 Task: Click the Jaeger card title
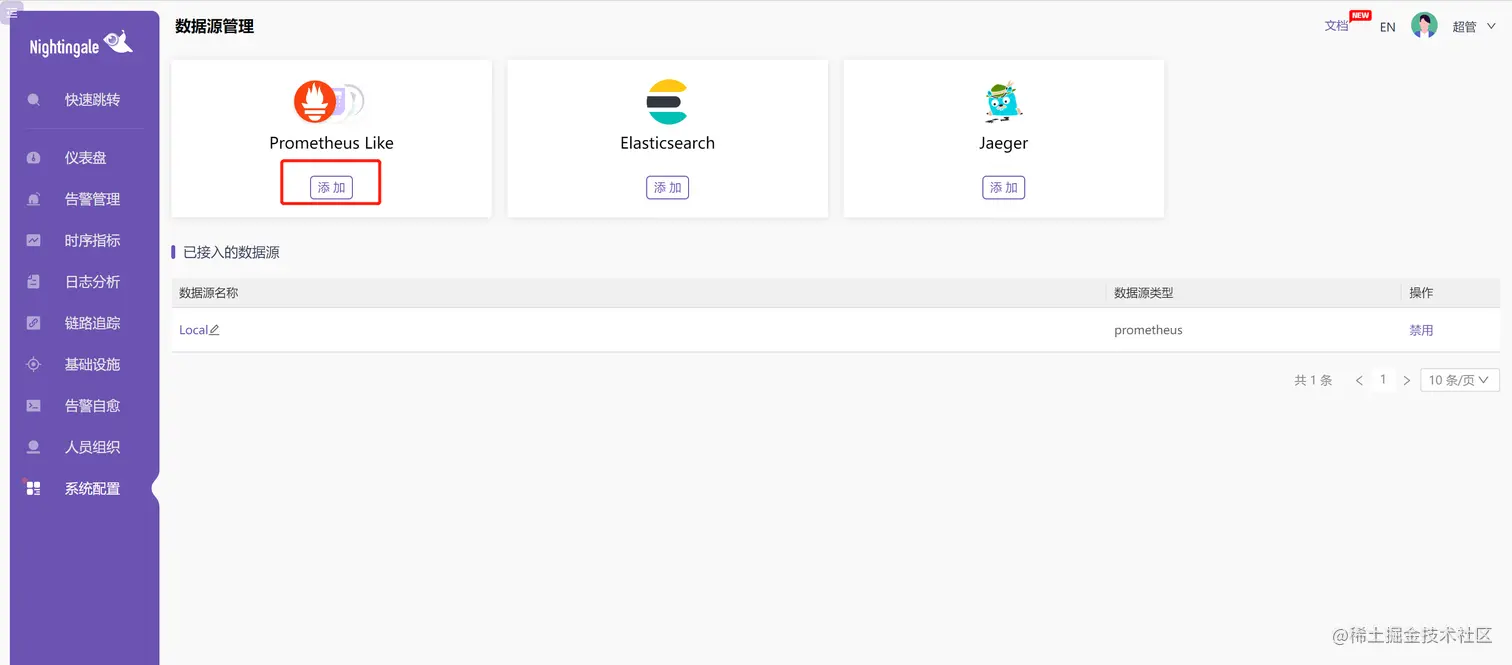[1003, 143]
